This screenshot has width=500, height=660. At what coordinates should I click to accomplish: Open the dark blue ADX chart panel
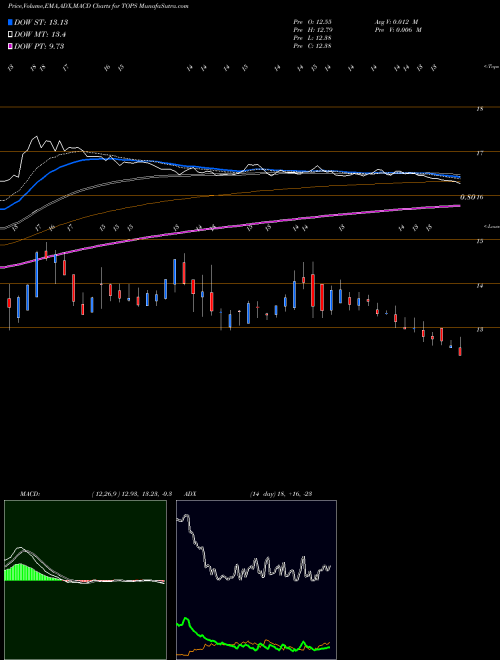coord(256,580)
